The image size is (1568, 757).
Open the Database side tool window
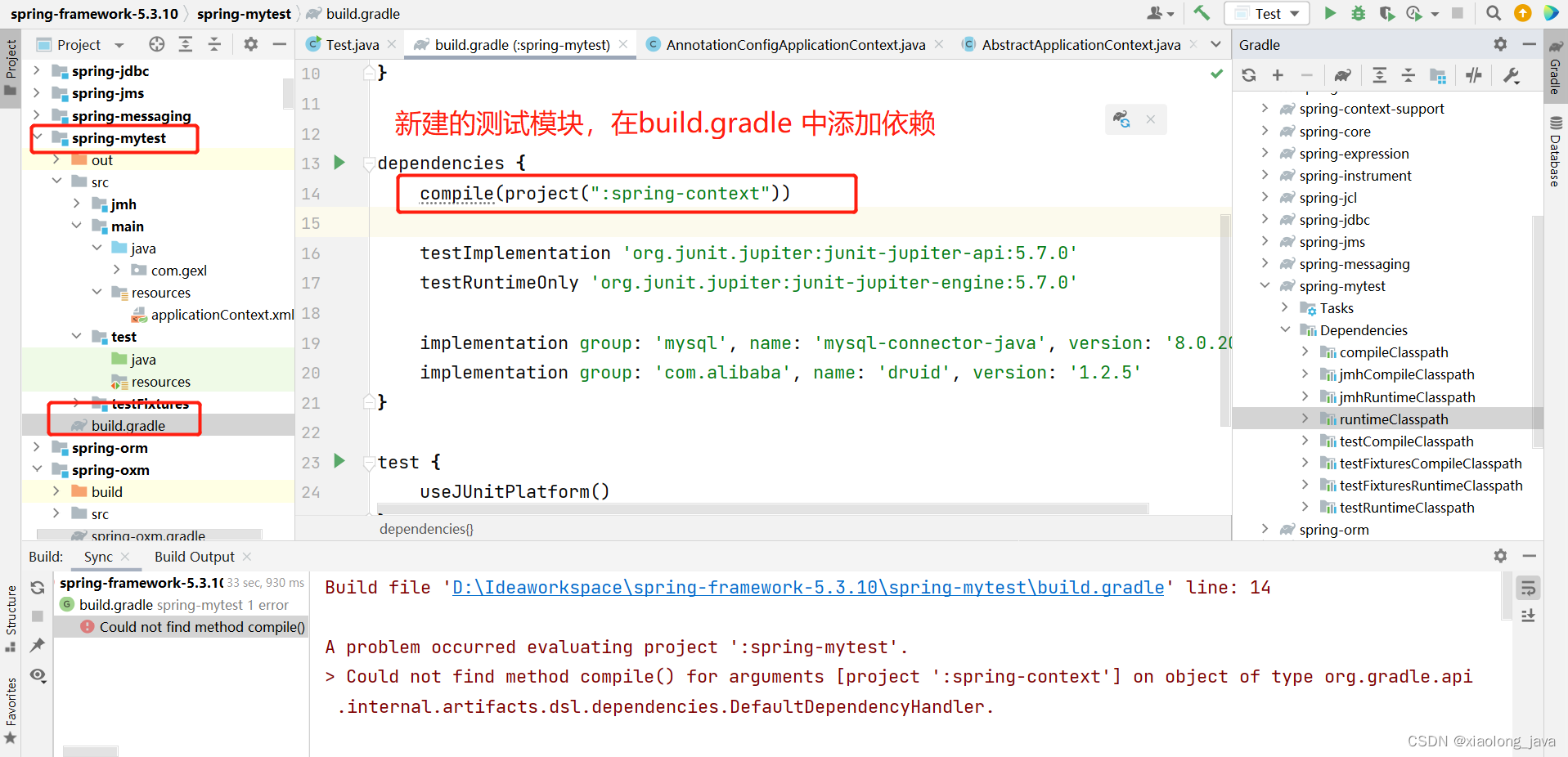[x=1555, y=152]
